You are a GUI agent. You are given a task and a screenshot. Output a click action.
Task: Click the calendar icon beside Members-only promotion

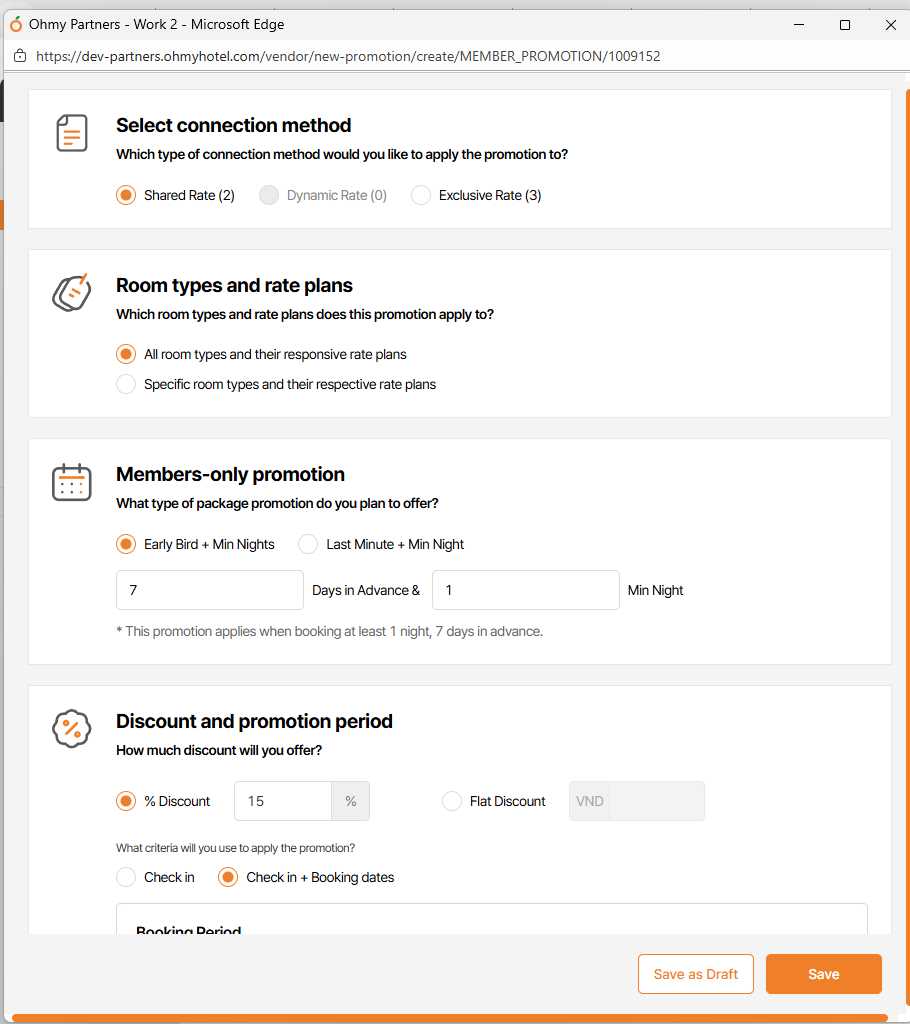[72, 482]
